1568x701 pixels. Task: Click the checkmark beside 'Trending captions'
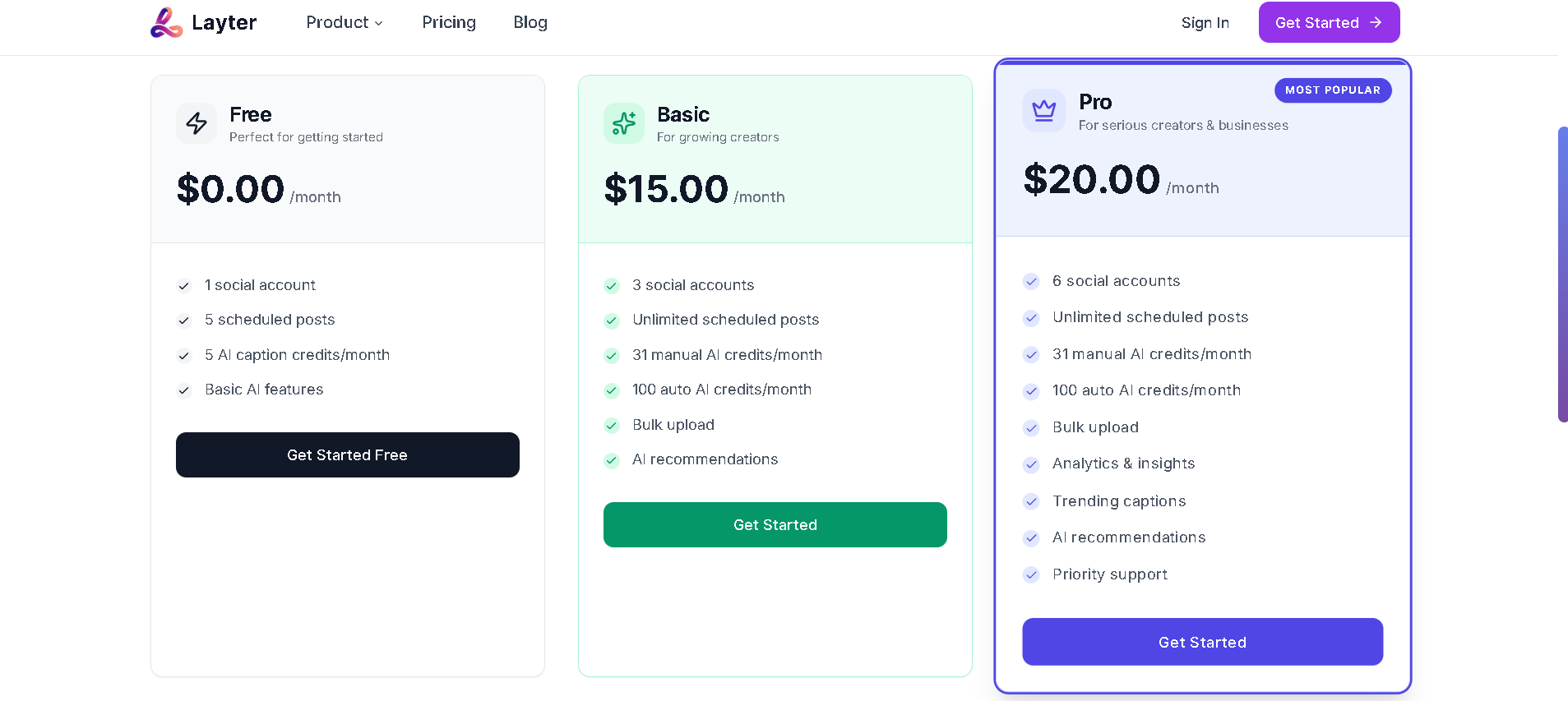(x=1031, y=502)
